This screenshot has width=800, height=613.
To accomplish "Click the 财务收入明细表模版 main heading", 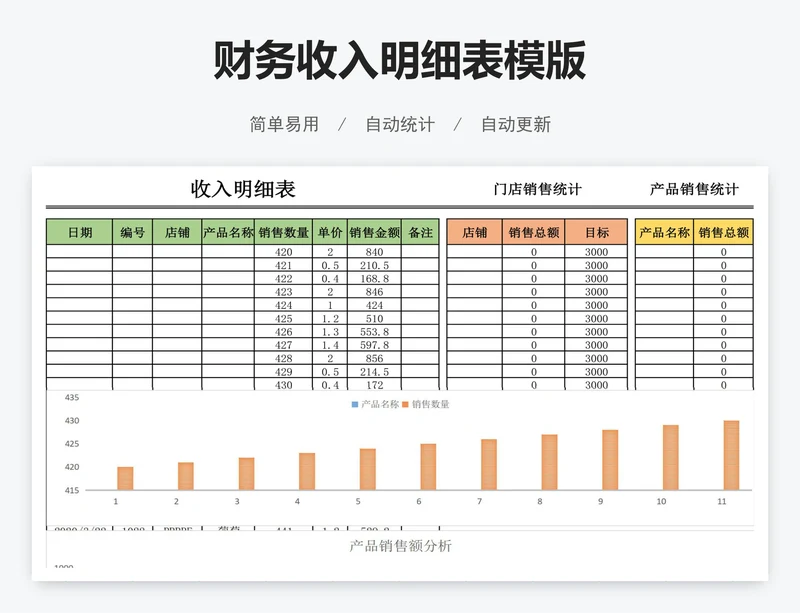I will click(x=399, y=60).
